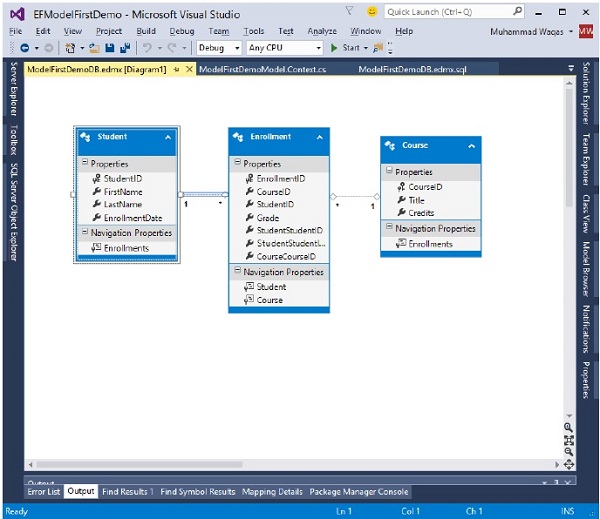Open the Find Symbol Results tab

pos(197,492)
